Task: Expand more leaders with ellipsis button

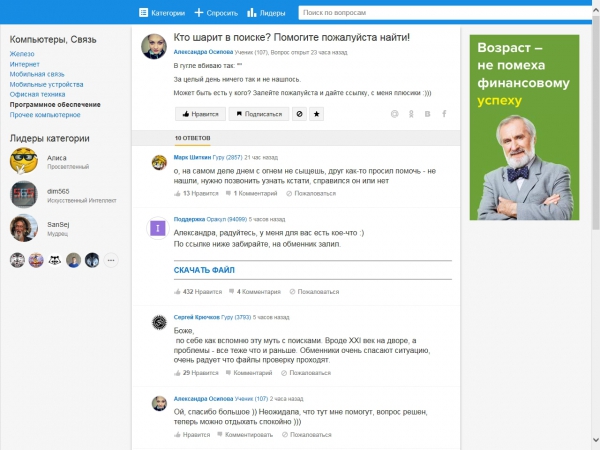Action: tap(111, 260)
